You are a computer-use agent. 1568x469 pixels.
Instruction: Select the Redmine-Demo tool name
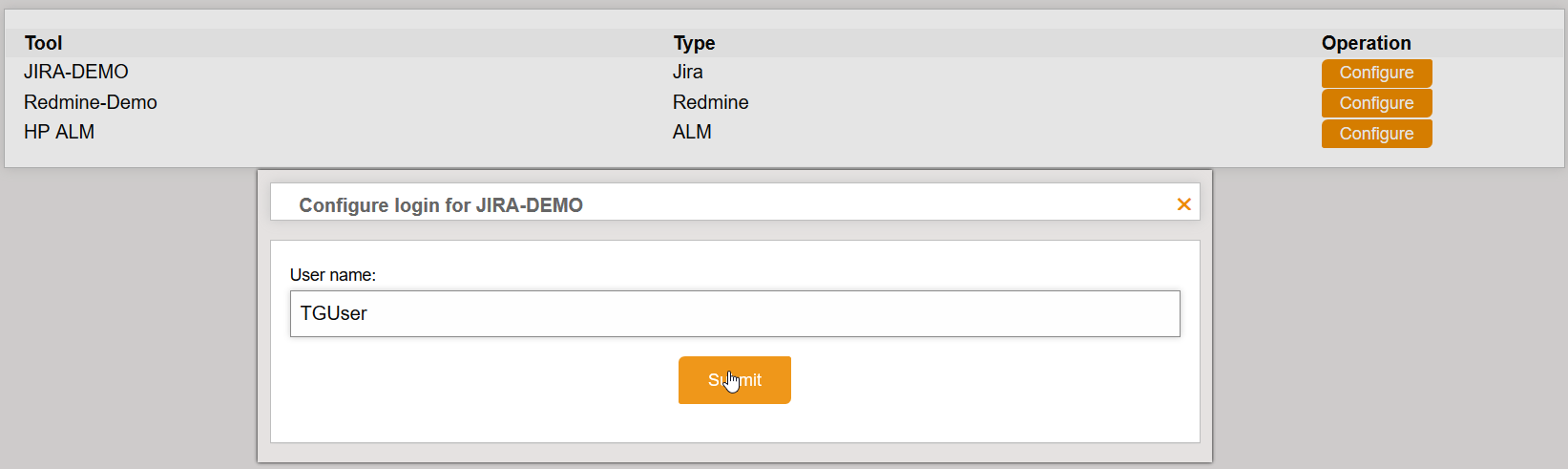(91, 102)
